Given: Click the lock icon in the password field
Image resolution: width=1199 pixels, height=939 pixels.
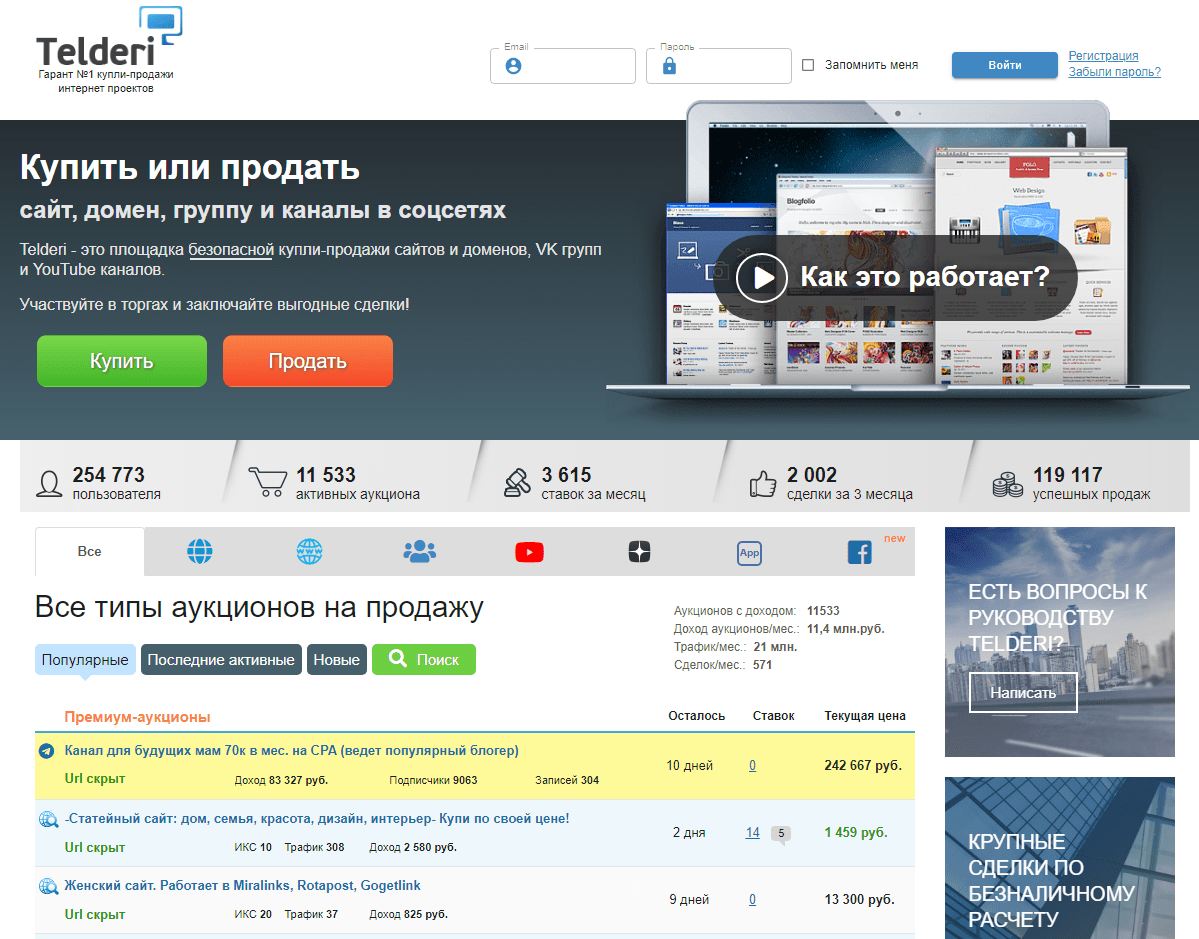Looking at the screenshot, I should 669,66.
